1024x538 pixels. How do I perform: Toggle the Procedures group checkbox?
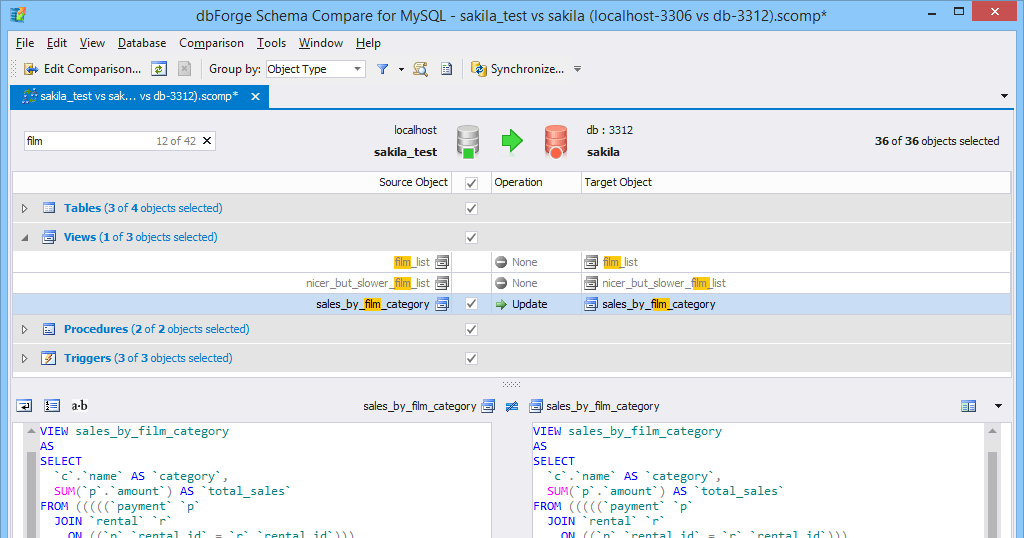click(x=471, y=329)
